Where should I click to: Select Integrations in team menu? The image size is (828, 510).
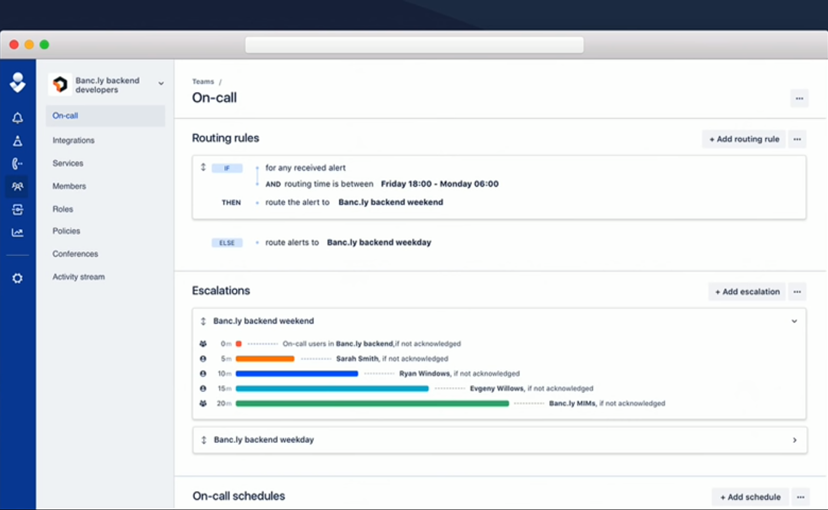click(73, 140)
